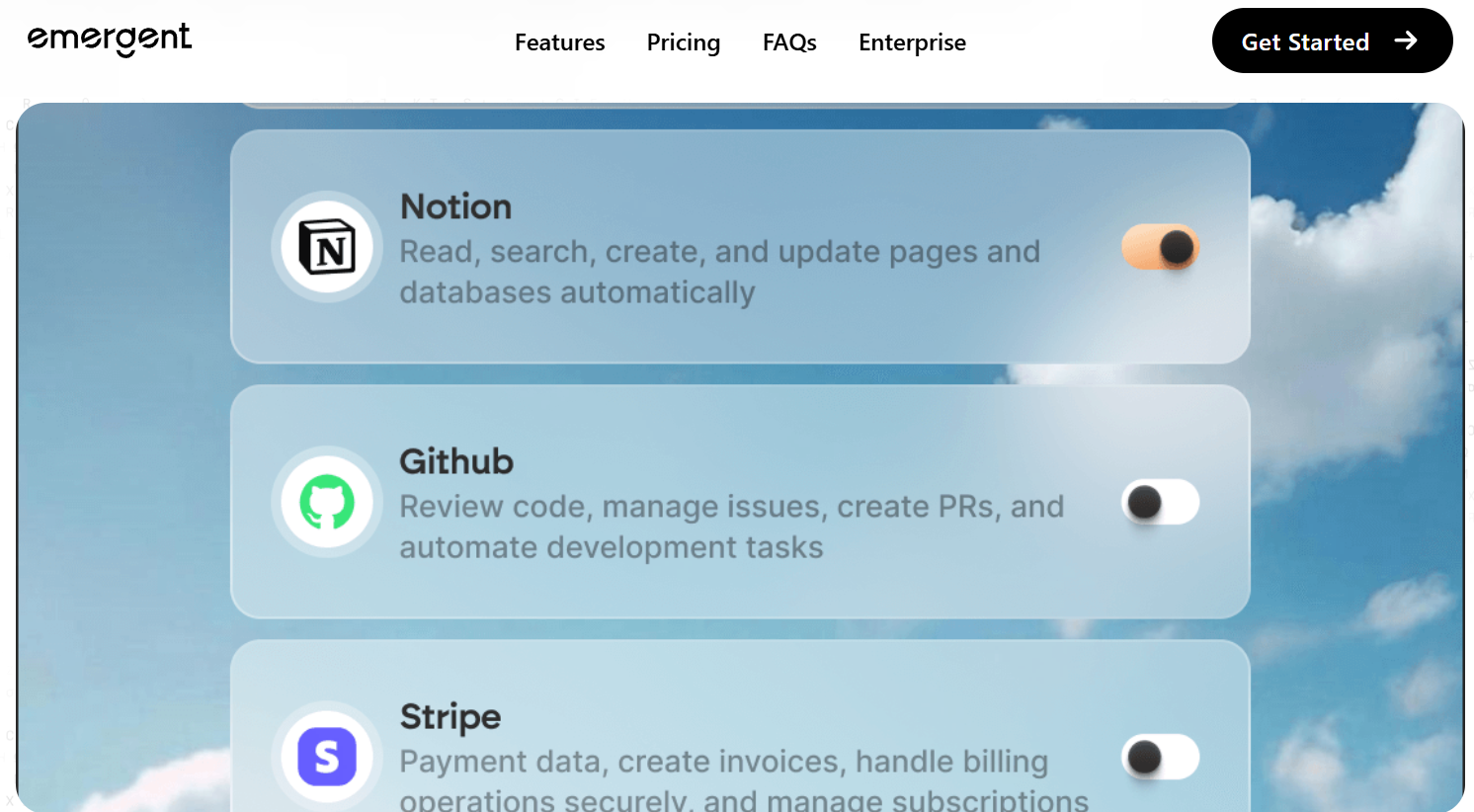Open the Features nav item

(559, 42)
